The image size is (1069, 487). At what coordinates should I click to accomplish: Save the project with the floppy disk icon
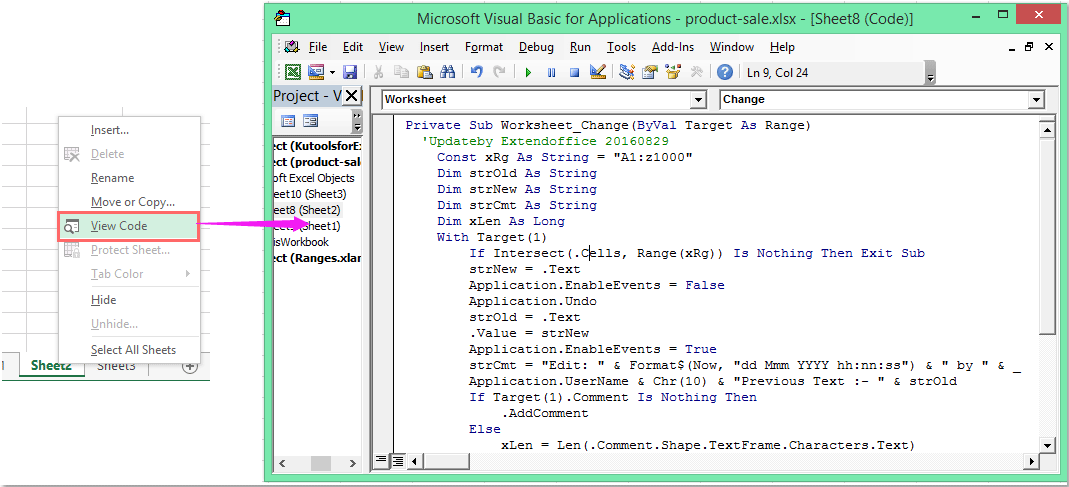(350, 72)
